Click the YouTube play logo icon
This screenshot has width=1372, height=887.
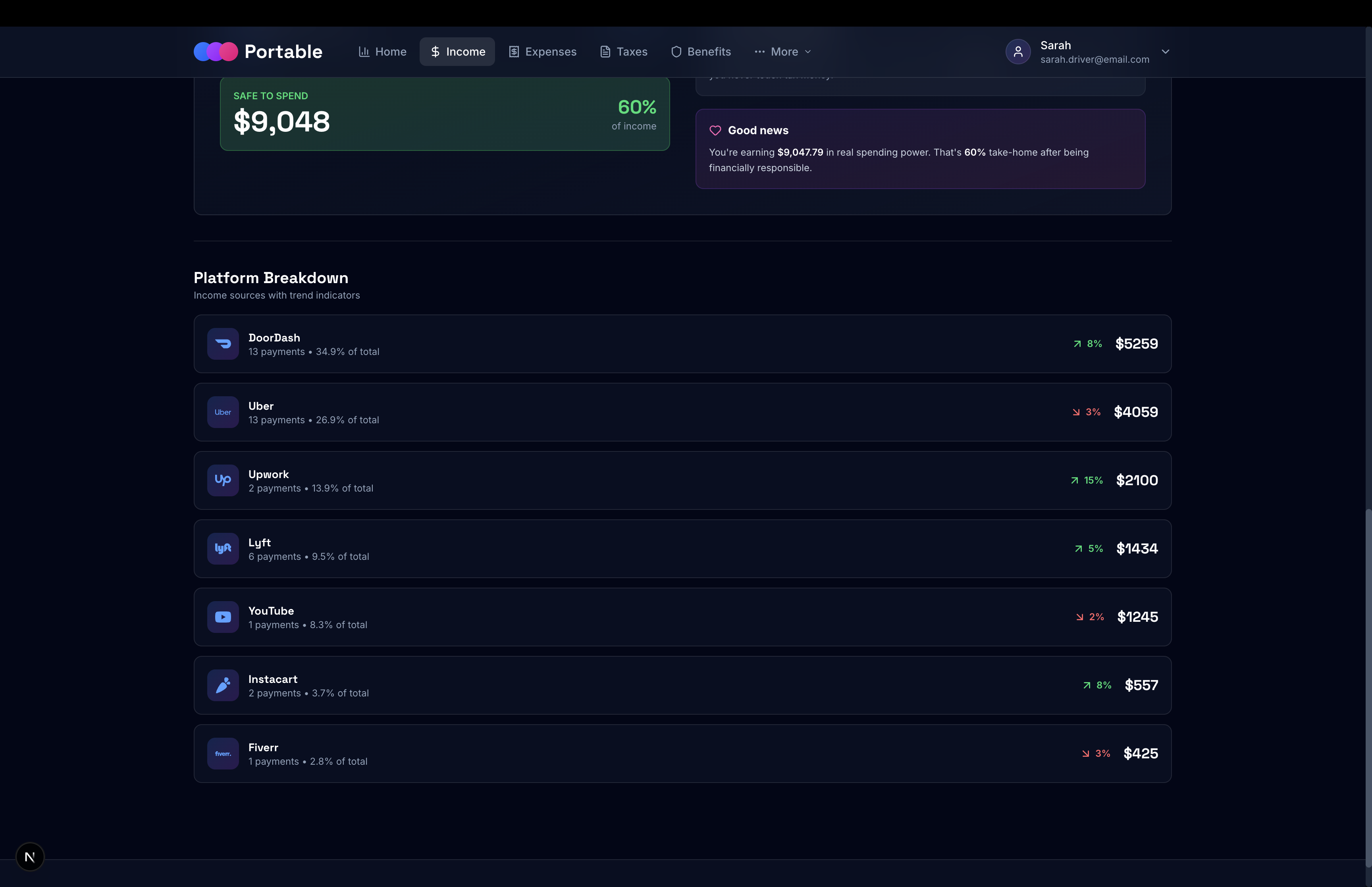223,617
